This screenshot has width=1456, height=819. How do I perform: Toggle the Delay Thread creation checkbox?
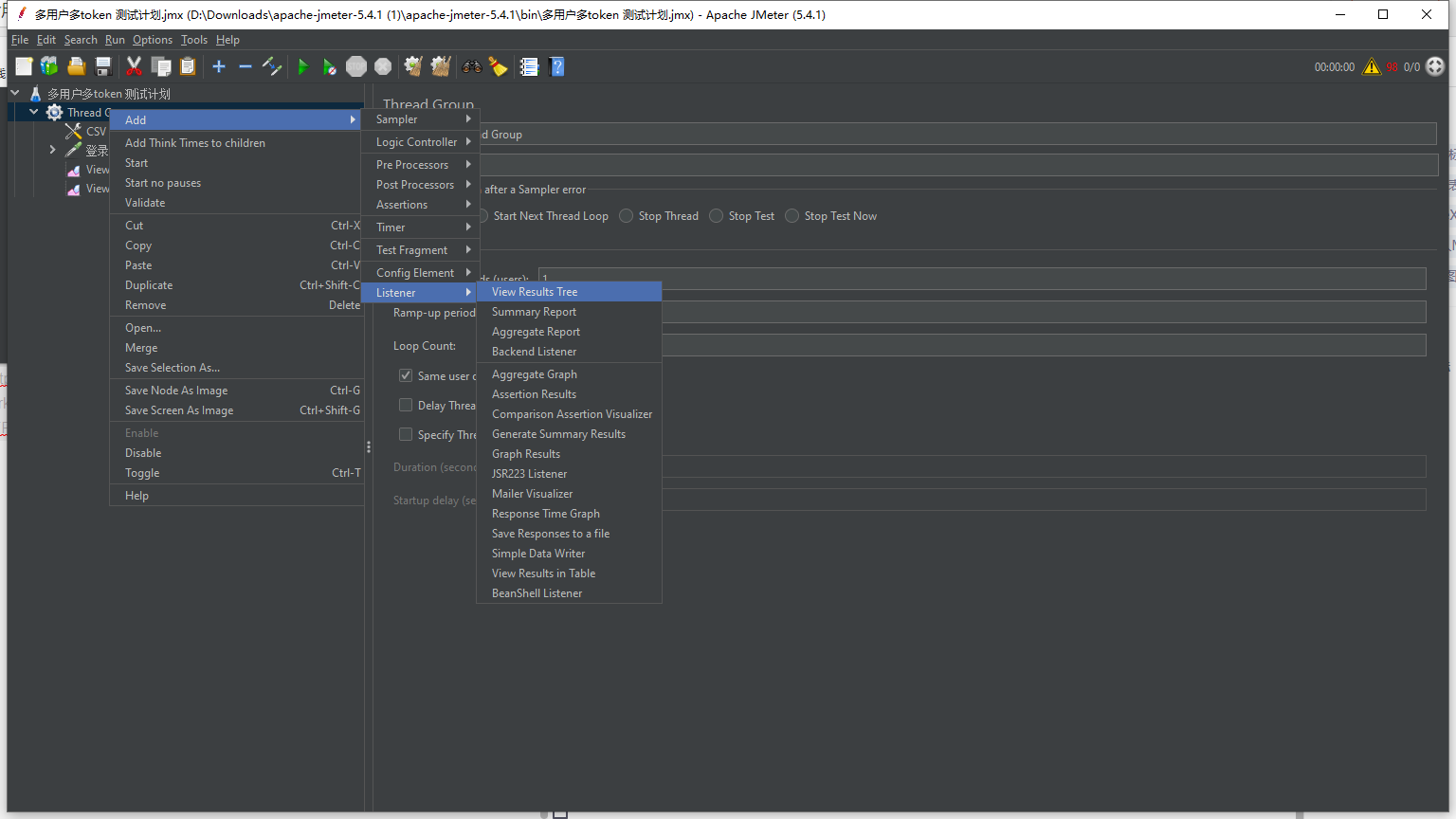[x=406, y=405]
